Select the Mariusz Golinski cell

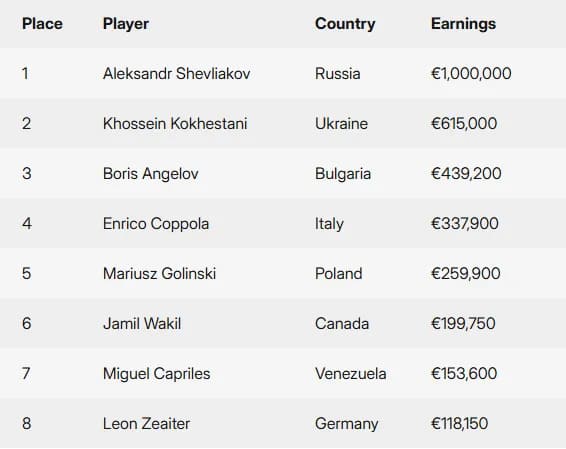pyautogui.click(x=159, y=273)
